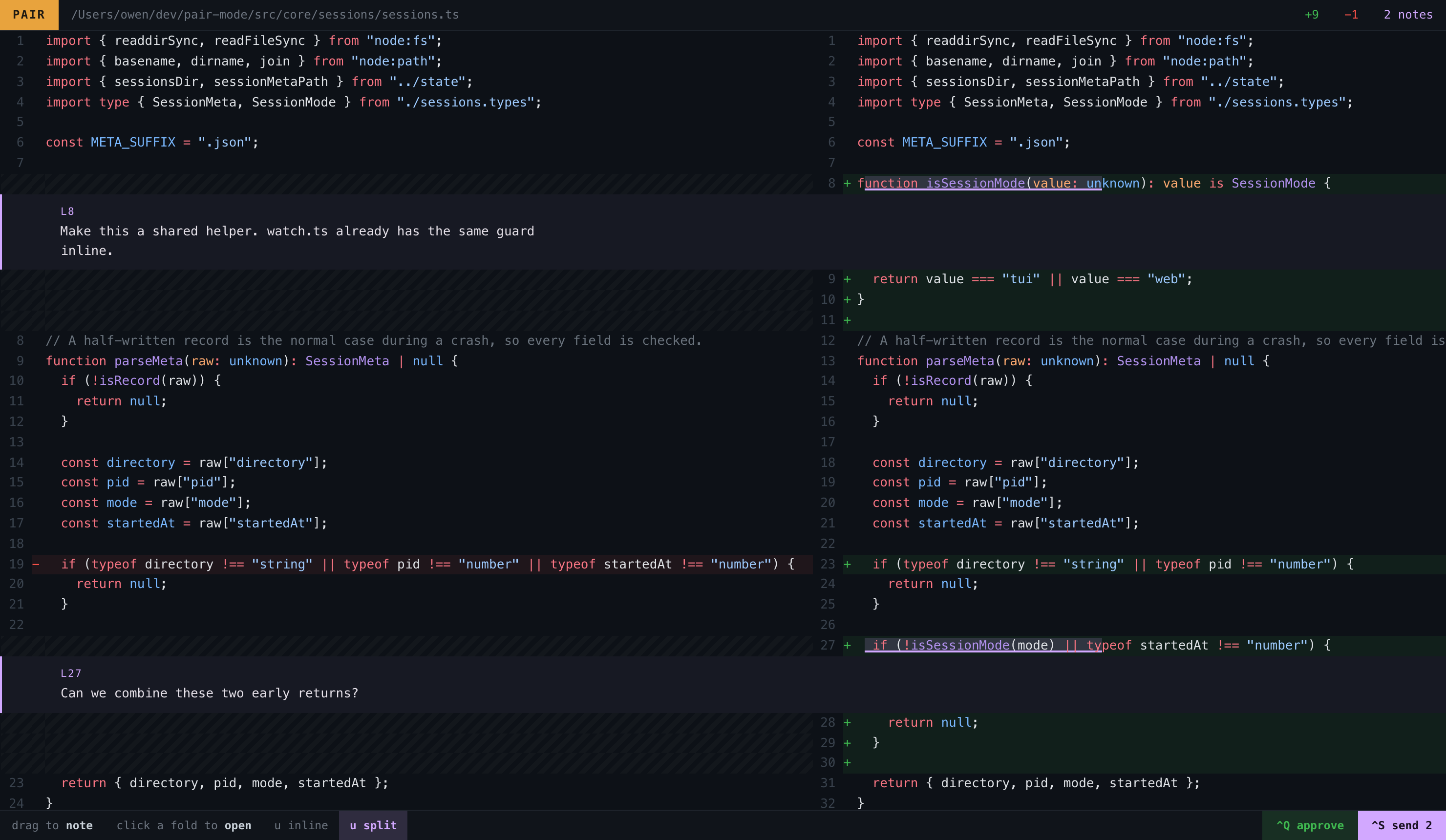Click right line 2 import basename, dirname

pyautogui.click(x=1055, y=61)
